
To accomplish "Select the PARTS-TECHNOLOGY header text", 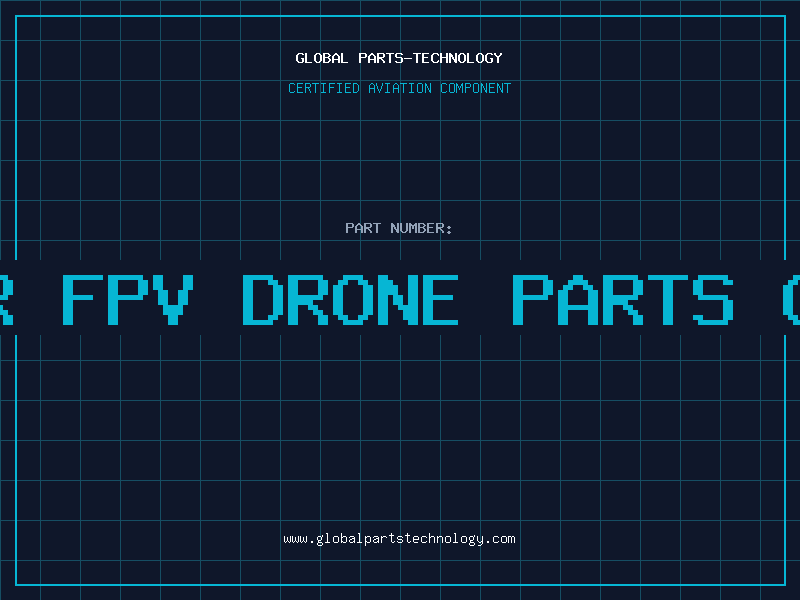I will 430,58.
